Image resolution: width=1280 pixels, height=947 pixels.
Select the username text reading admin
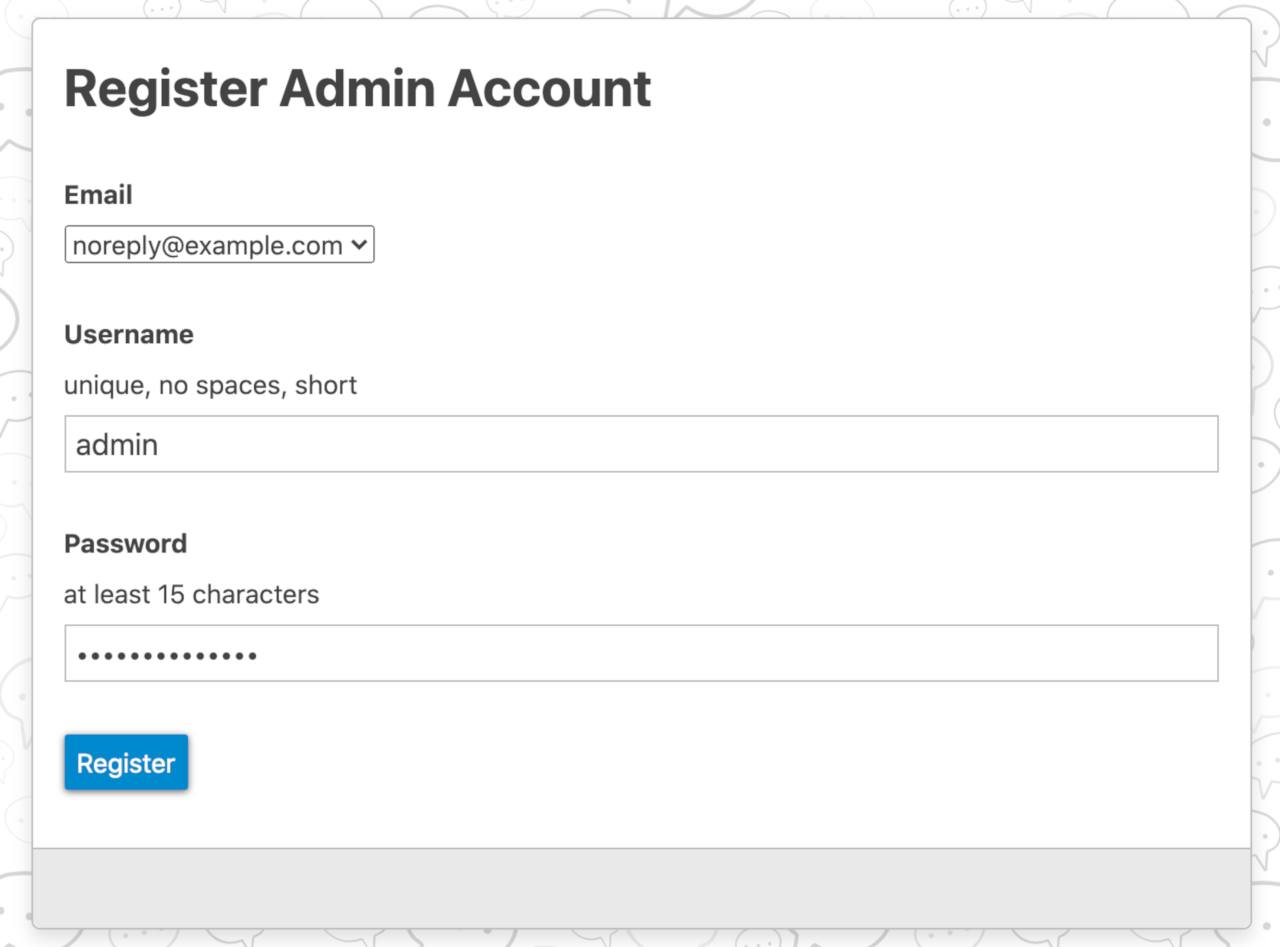(x=116, y=444)
